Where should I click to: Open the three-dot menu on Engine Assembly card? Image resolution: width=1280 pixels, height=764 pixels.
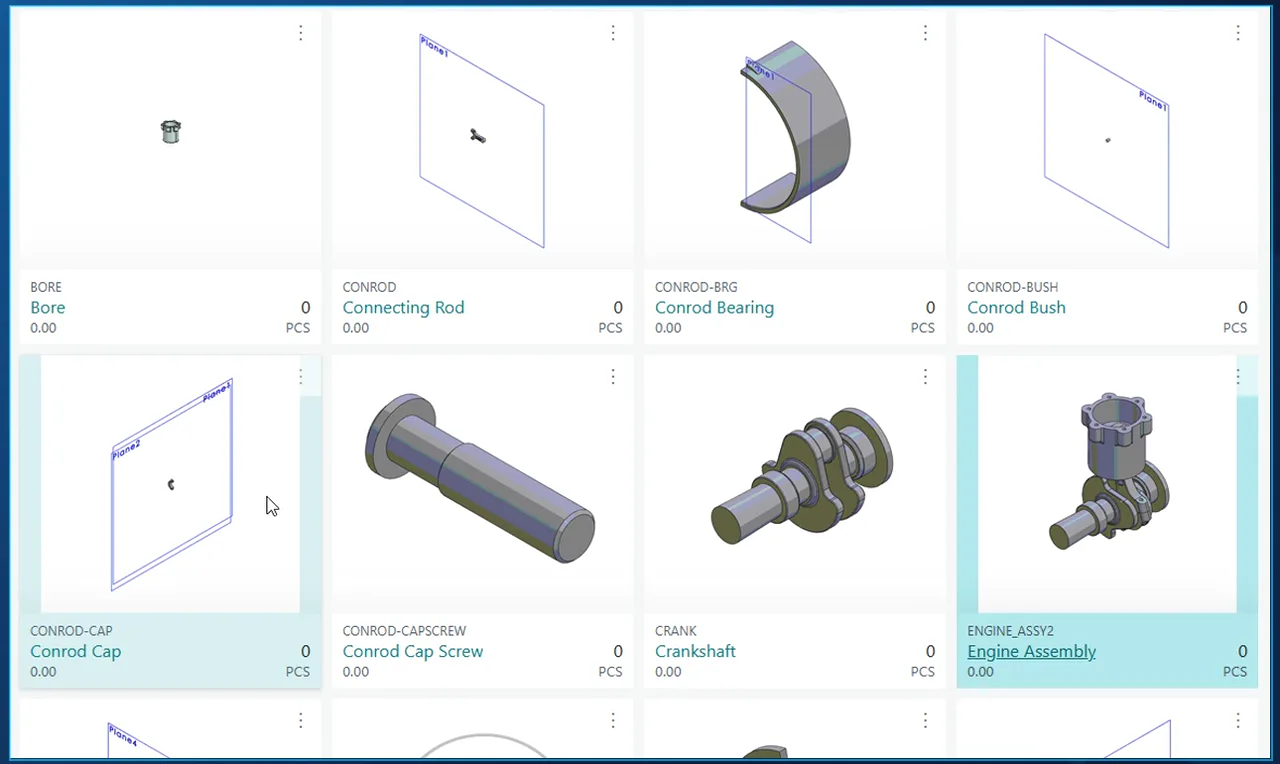[1238, 377]
